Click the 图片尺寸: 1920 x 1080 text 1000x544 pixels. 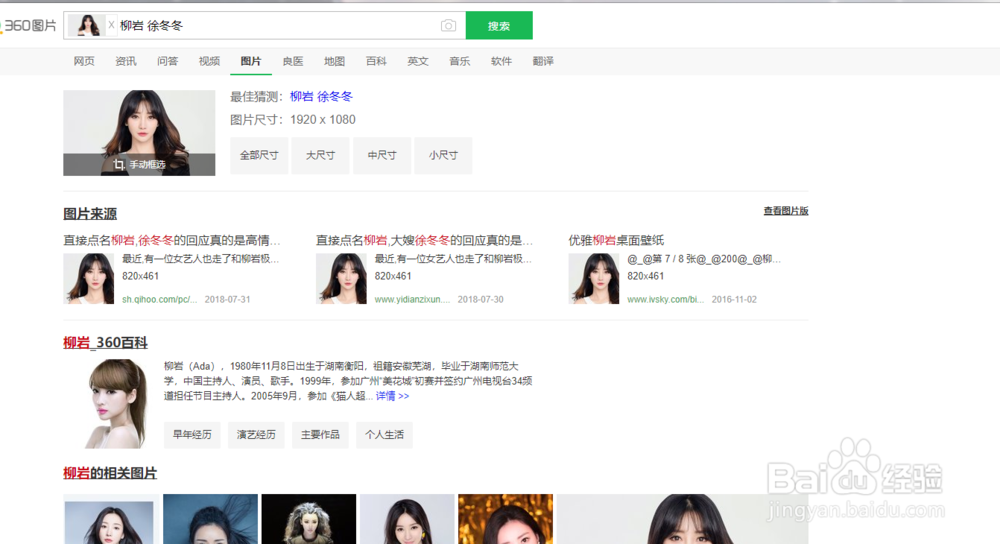293,120
